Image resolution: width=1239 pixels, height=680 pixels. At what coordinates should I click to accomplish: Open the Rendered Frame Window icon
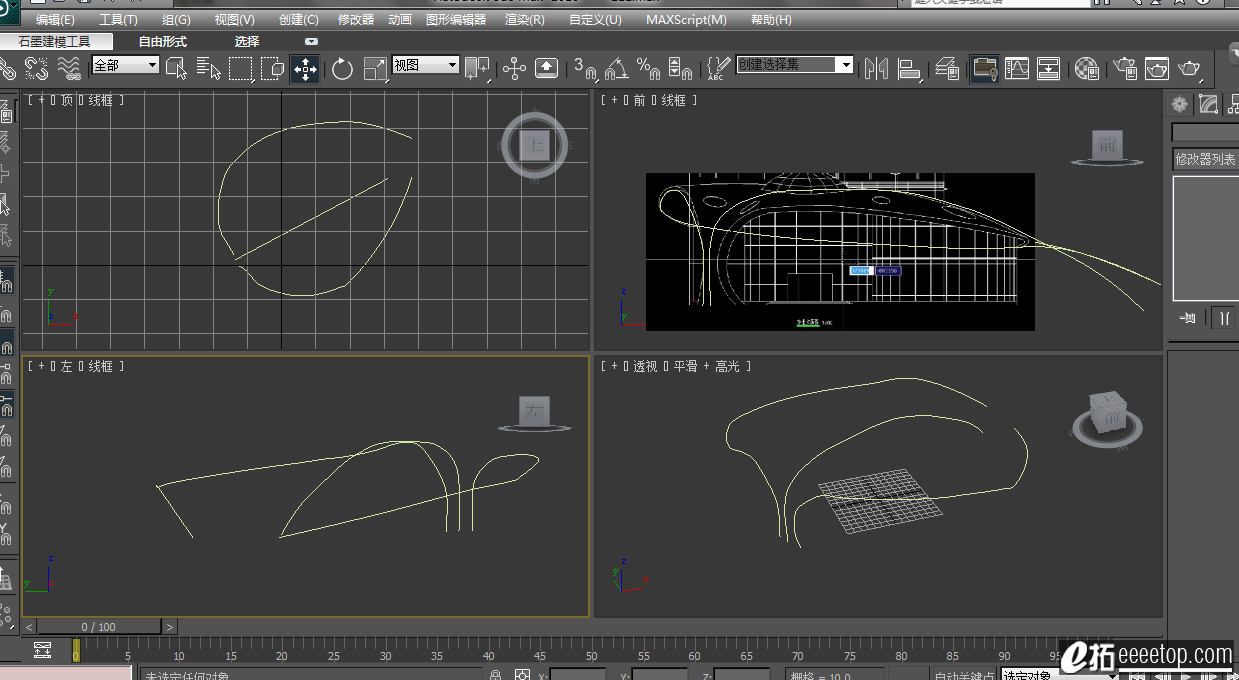pyautogui.click(x=1157, y=68)
